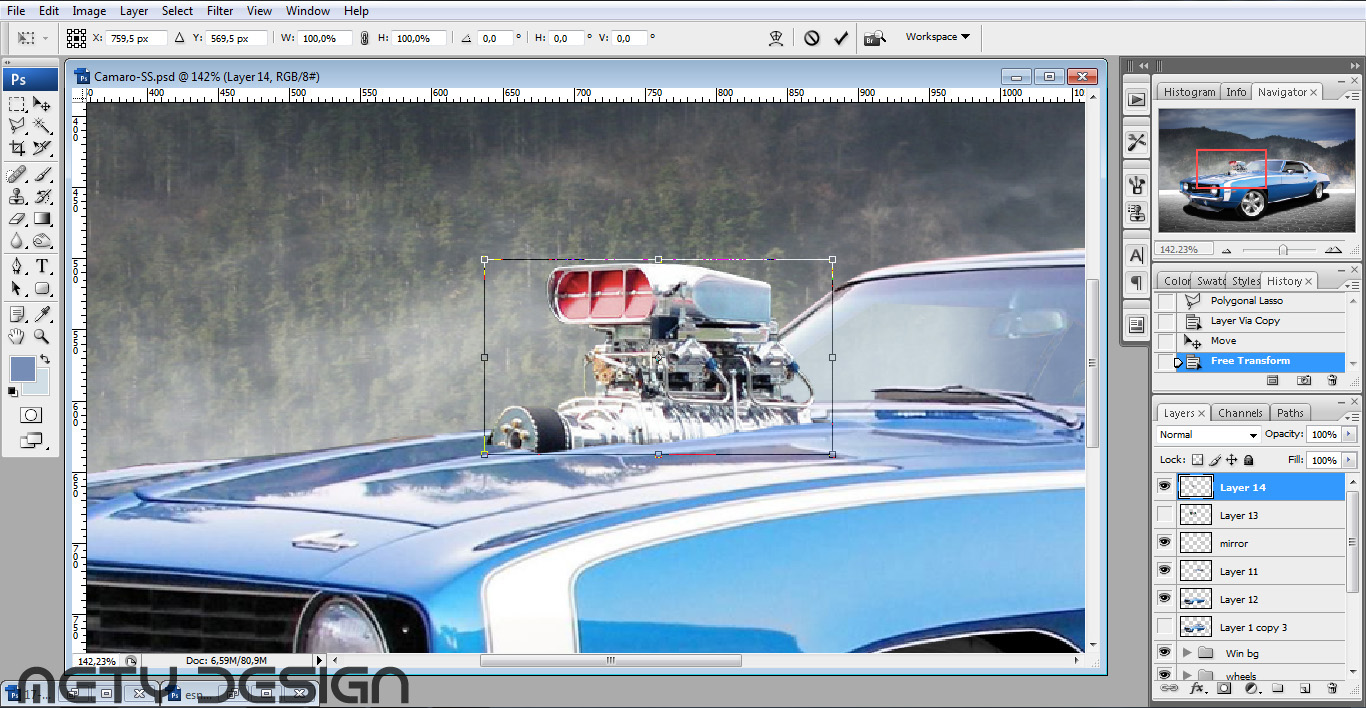1366x708 pixels.
Task: Hide the Win bg group
Action: [1164, 652]
